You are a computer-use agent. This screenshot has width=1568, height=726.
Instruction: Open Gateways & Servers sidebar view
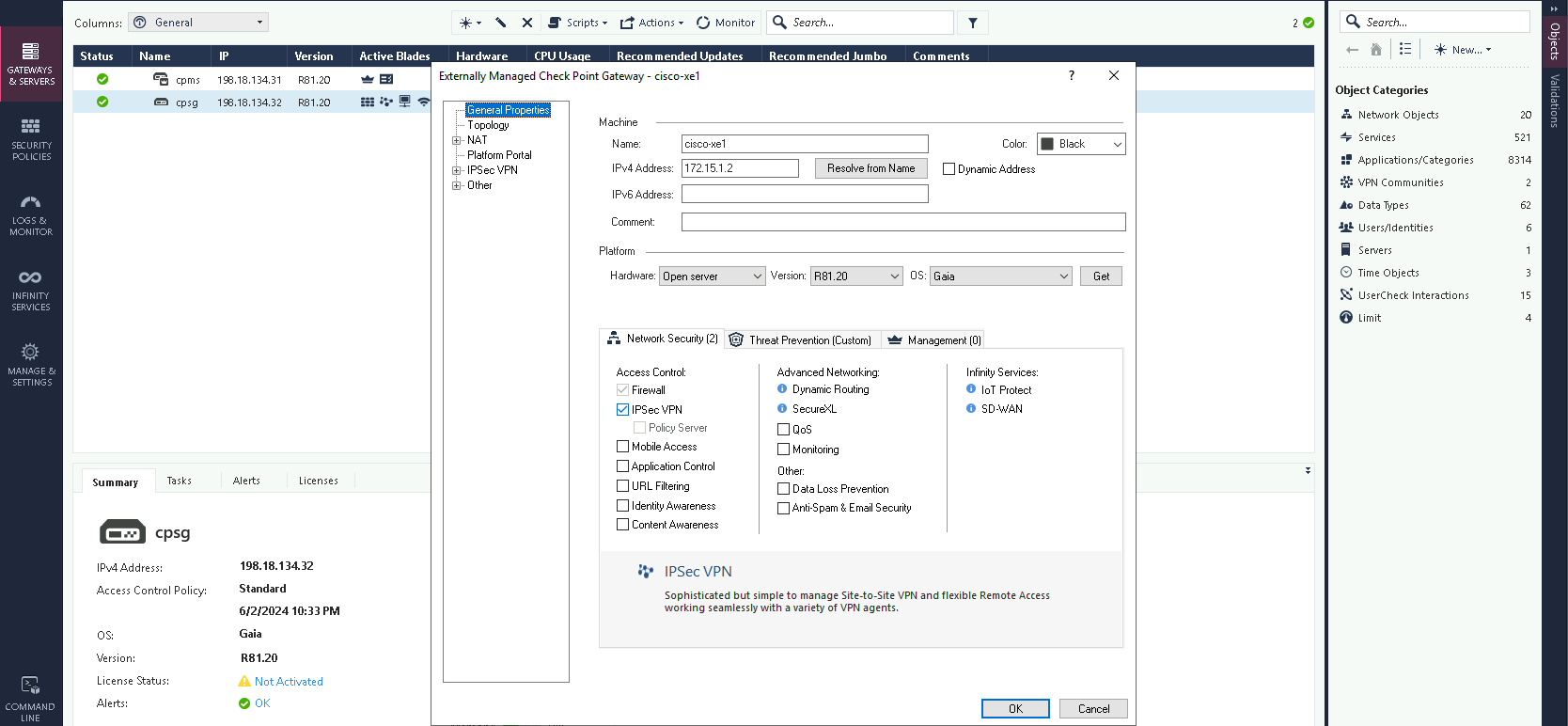31,63
